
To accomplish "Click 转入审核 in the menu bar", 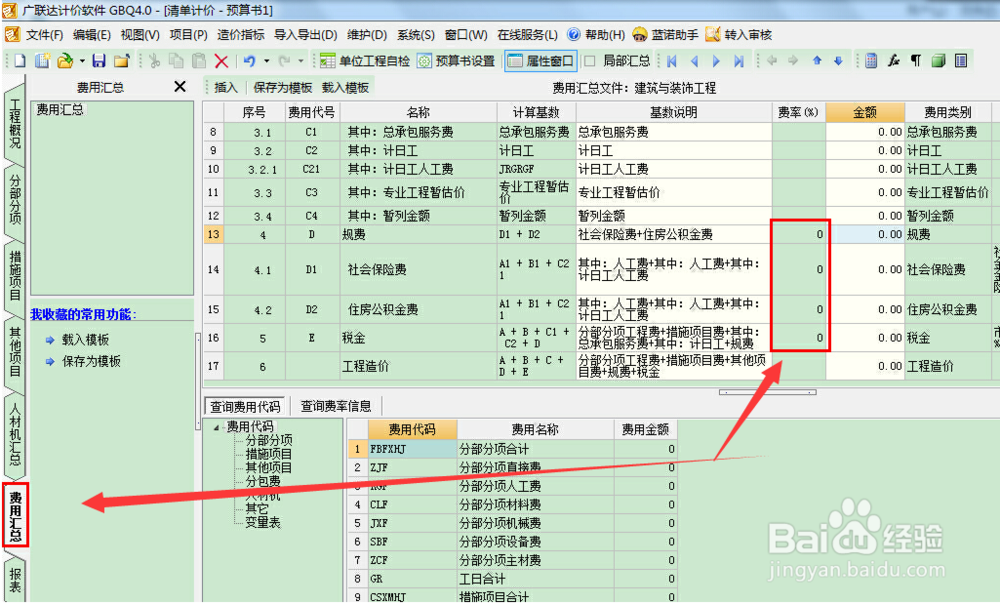I will pyautogui.click(x=739, y=34).
